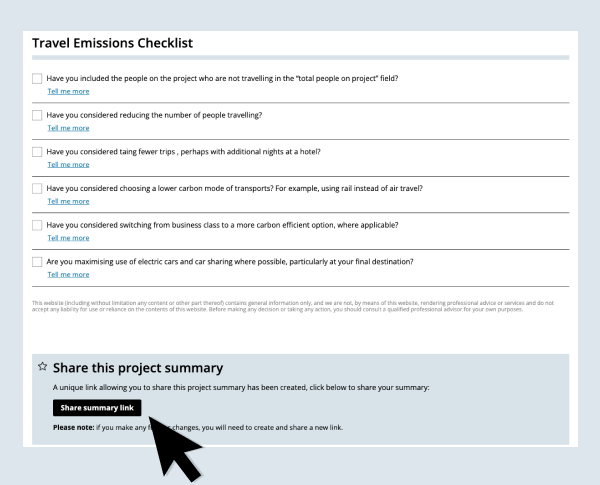Select the lower carbon mode of transport checkbox
This screenshot has width=600, height=485.
(37, 188)
